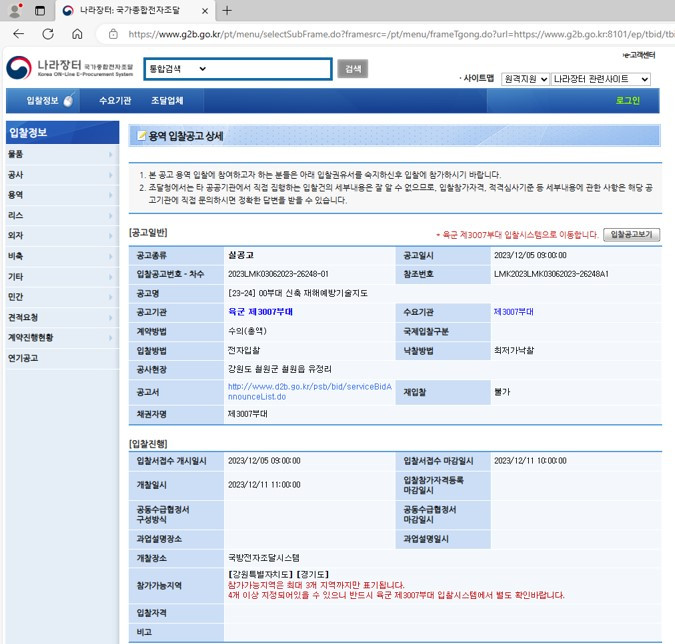Click the memo icon beside 용역 입찰공고 상세

pos(141,136)
